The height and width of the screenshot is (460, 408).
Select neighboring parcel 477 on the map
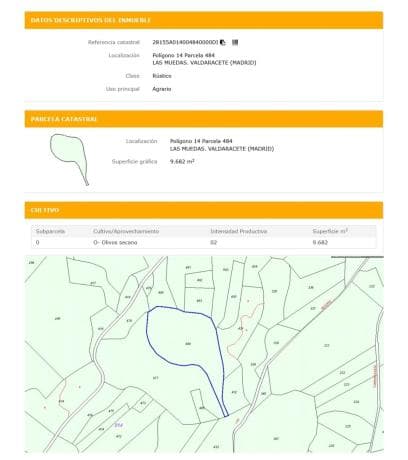155,378
